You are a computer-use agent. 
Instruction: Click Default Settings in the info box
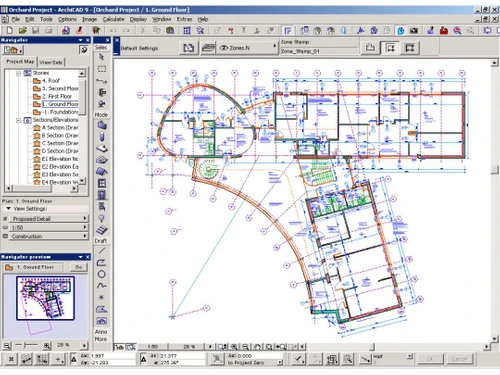click(x=139, y=48)
